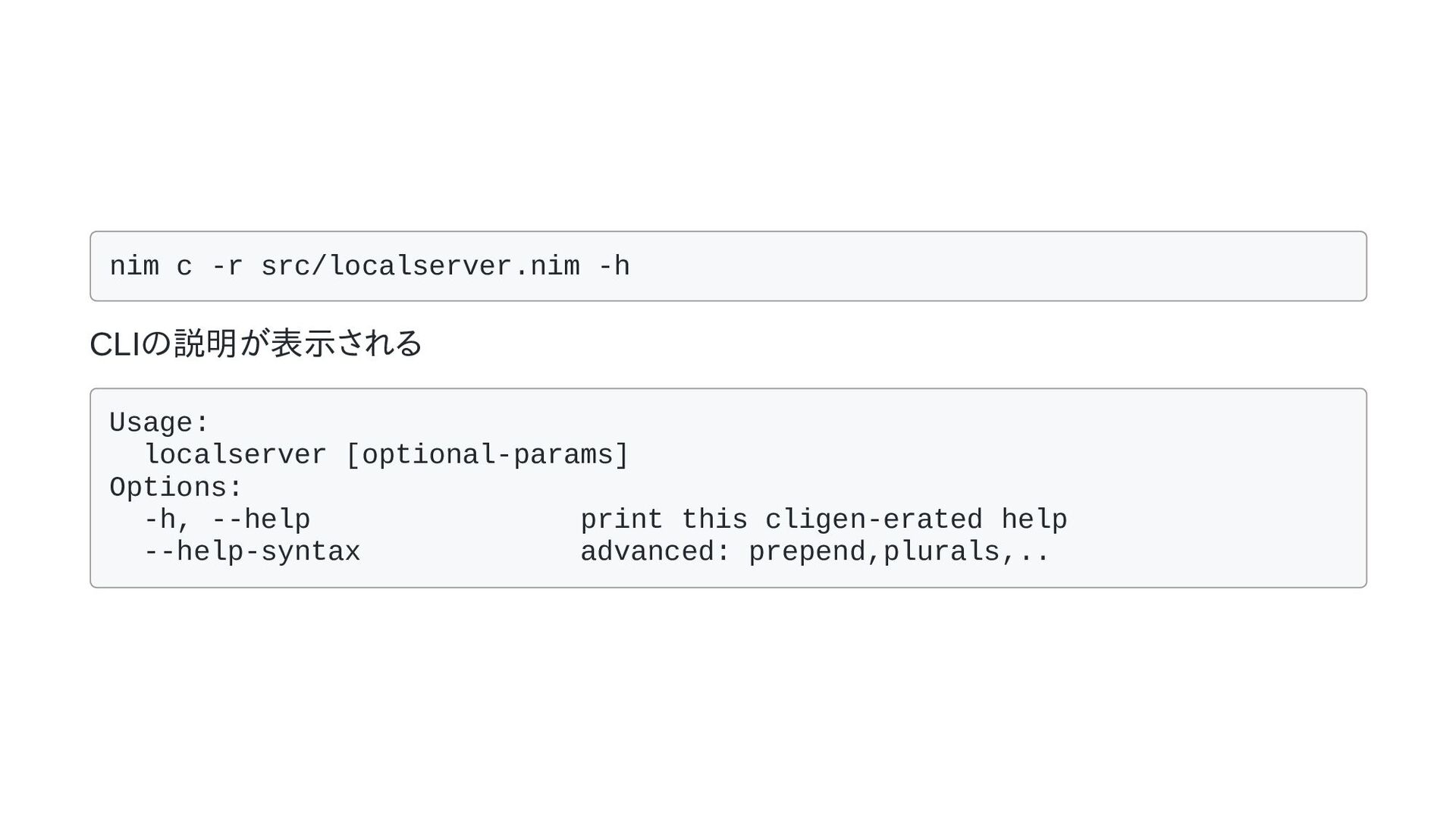Click the '-r' flag in command
The width and height of the screenshot is (1456, 819).
pos(227,266)
